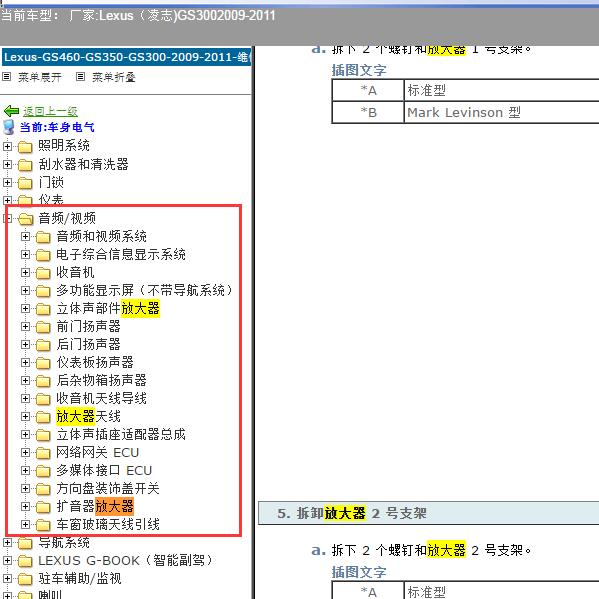The image size is (599, 599).
Task: Click the Mark Levinson 型 table cell
Action: click(x=501, y=112)
